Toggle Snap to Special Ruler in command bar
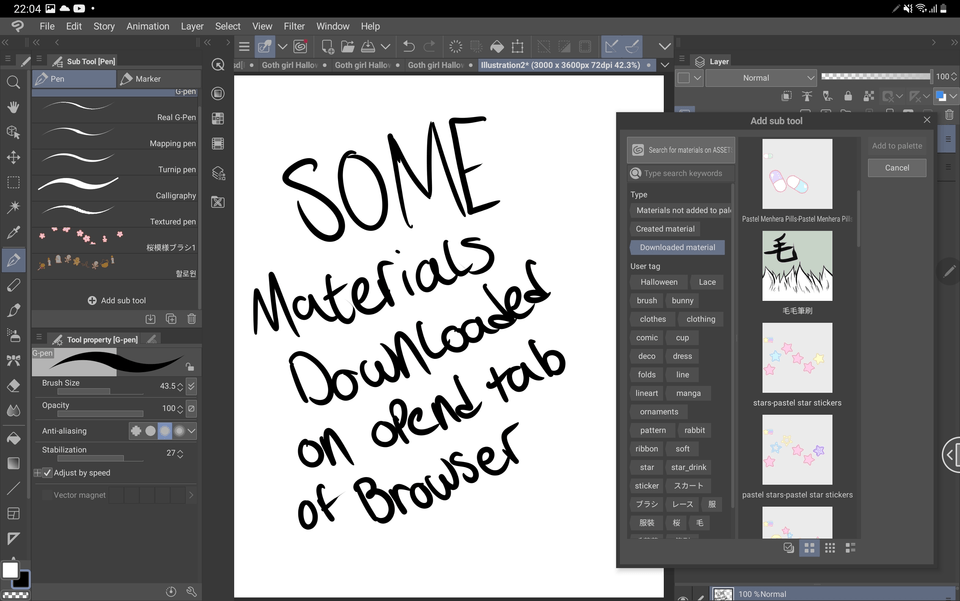Image resolution: width=960 pixels, height=601 pixels. (632, 47)
